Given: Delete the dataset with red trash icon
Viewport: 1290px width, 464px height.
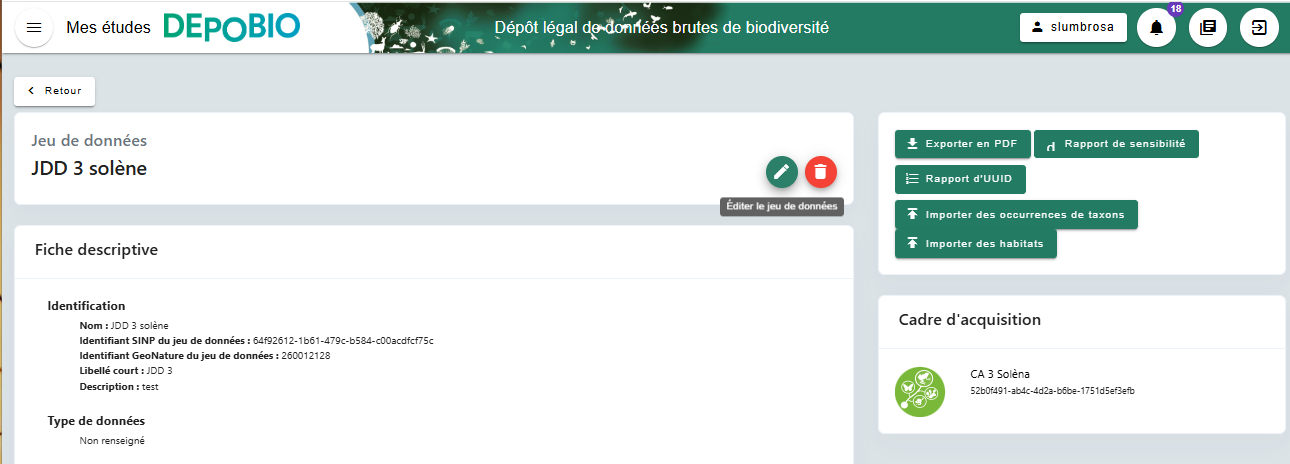Looking at the screenshot, I should point(821,172).
